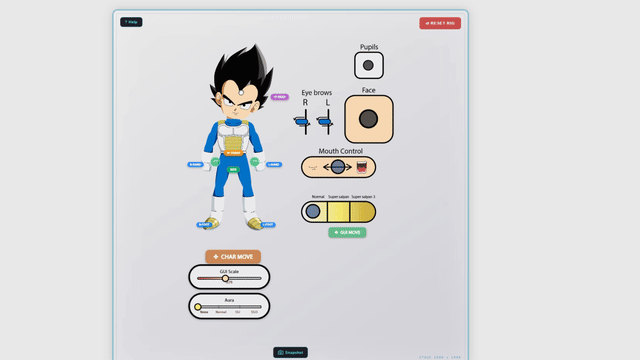Click the 'Pupils' label
Screen dimensions: 640x360
[369, 47]
